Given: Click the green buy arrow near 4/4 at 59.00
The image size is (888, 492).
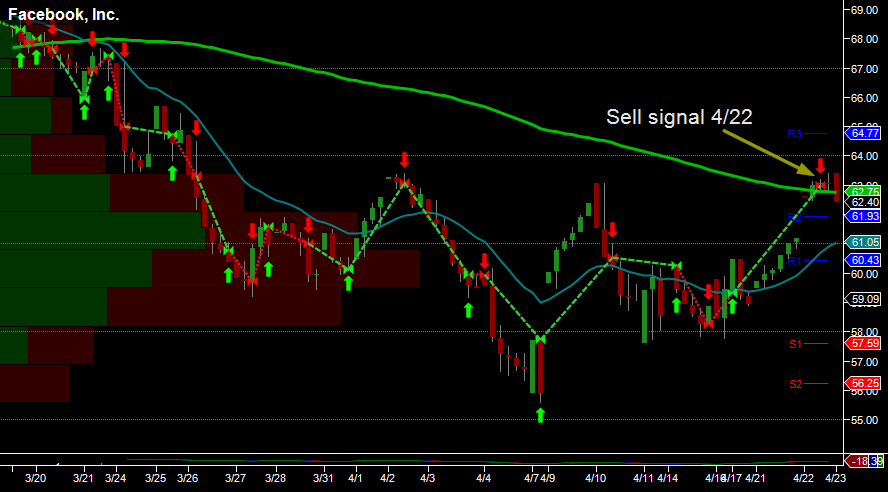Looking at the screenshot, I should pyautogui.click(x=468, y=310).
